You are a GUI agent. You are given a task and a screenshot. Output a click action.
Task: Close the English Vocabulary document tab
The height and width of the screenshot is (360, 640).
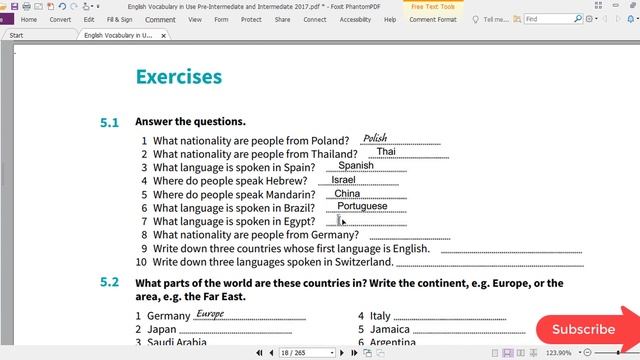[163, 36]
